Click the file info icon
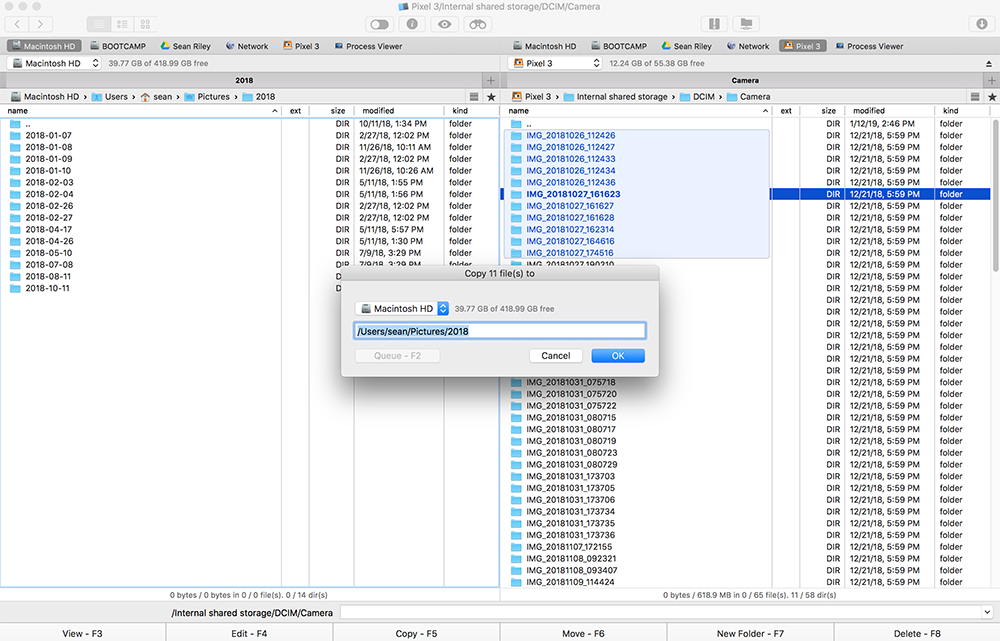This screenshot has width=1000, height=641. [411, 23]
